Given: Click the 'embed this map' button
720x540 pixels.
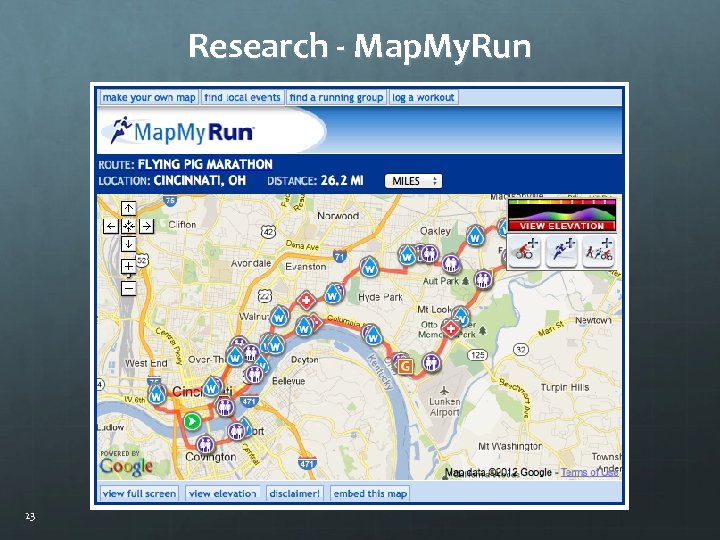Looking at the screenshot, I should pos(370,494).
